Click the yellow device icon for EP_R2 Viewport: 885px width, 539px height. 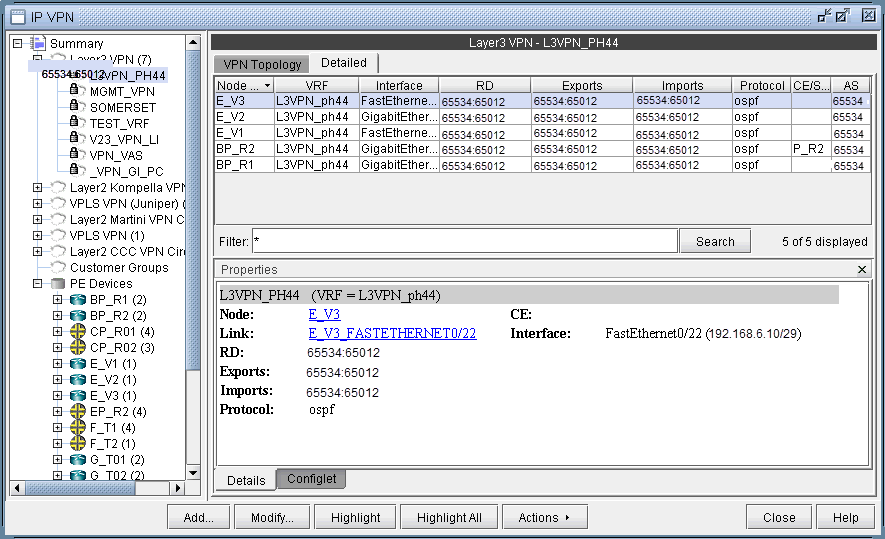[x=77, y=411]
